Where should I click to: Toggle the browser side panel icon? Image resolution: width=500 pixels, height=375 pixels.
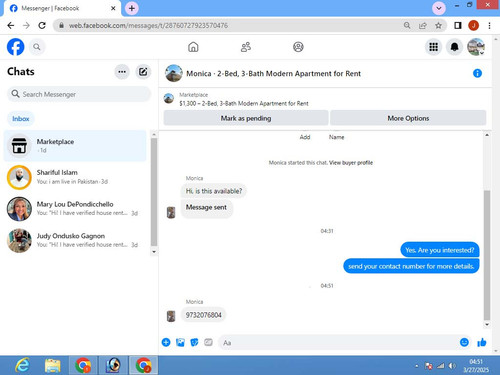pos(458,25)
